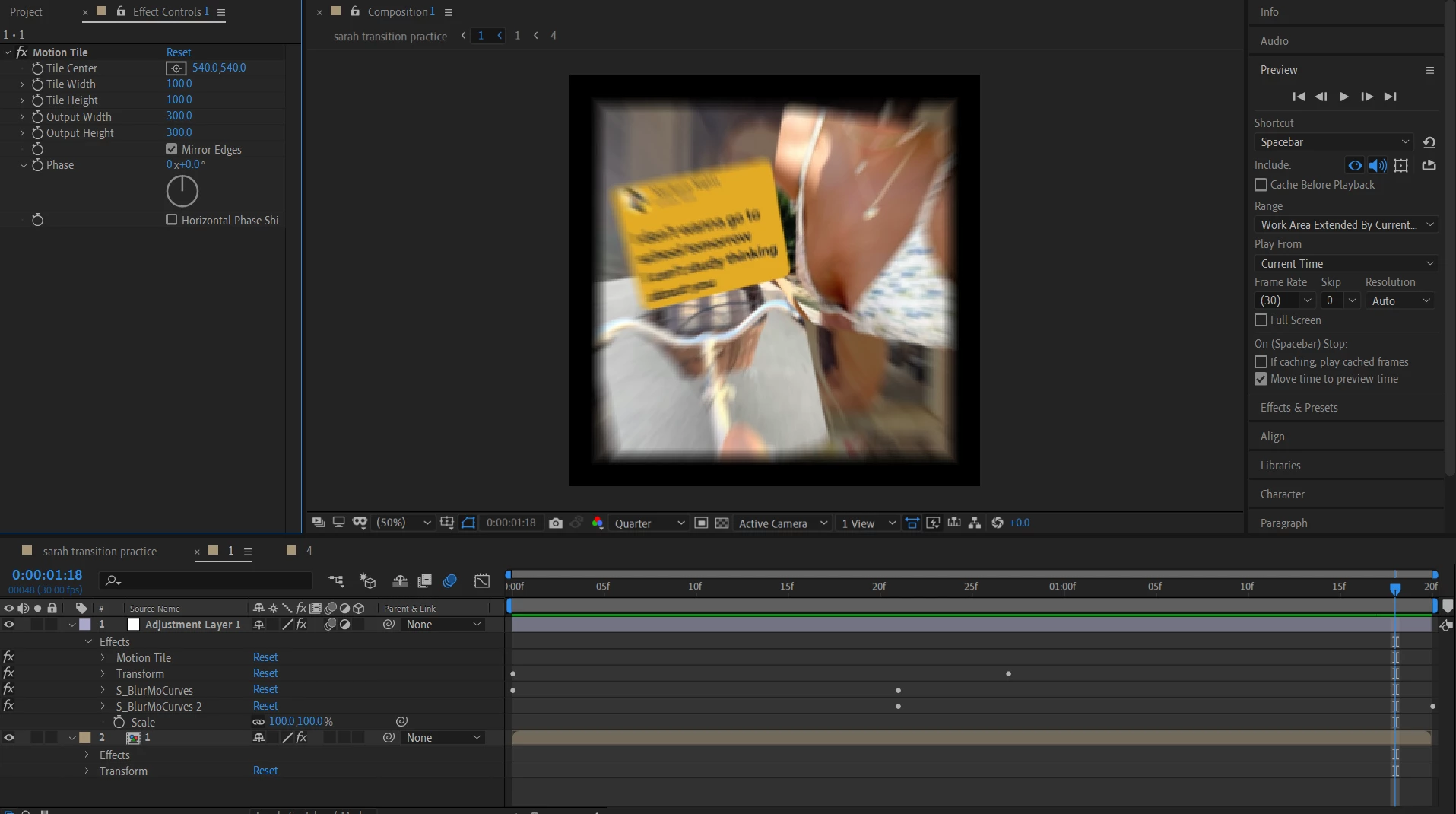
Task: Open the viewer resolution Quarter dropdown
Action: click(x=649, y=523)
